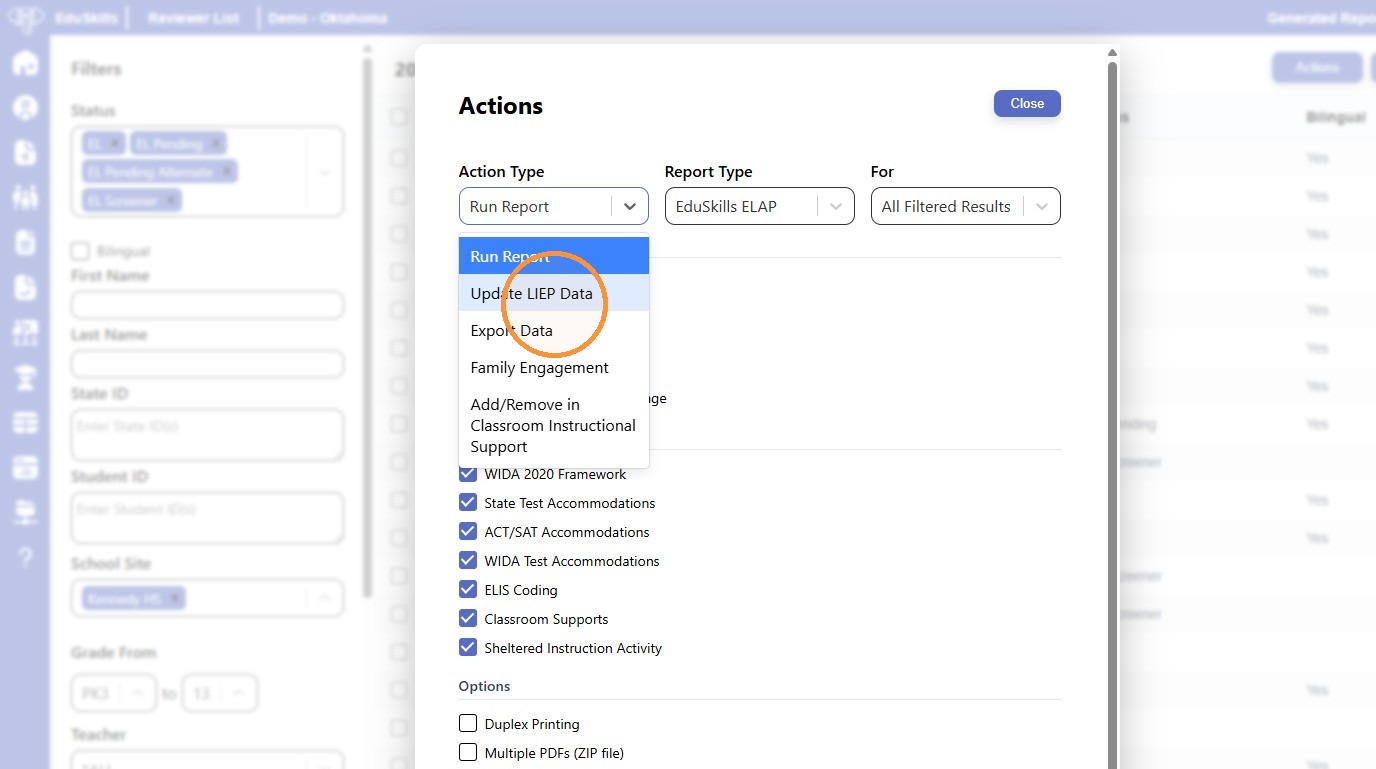Enable Multiple PDFs (ZIP file) option
The width and height of the screenshot is (1376, 769).
coord(468,752)
